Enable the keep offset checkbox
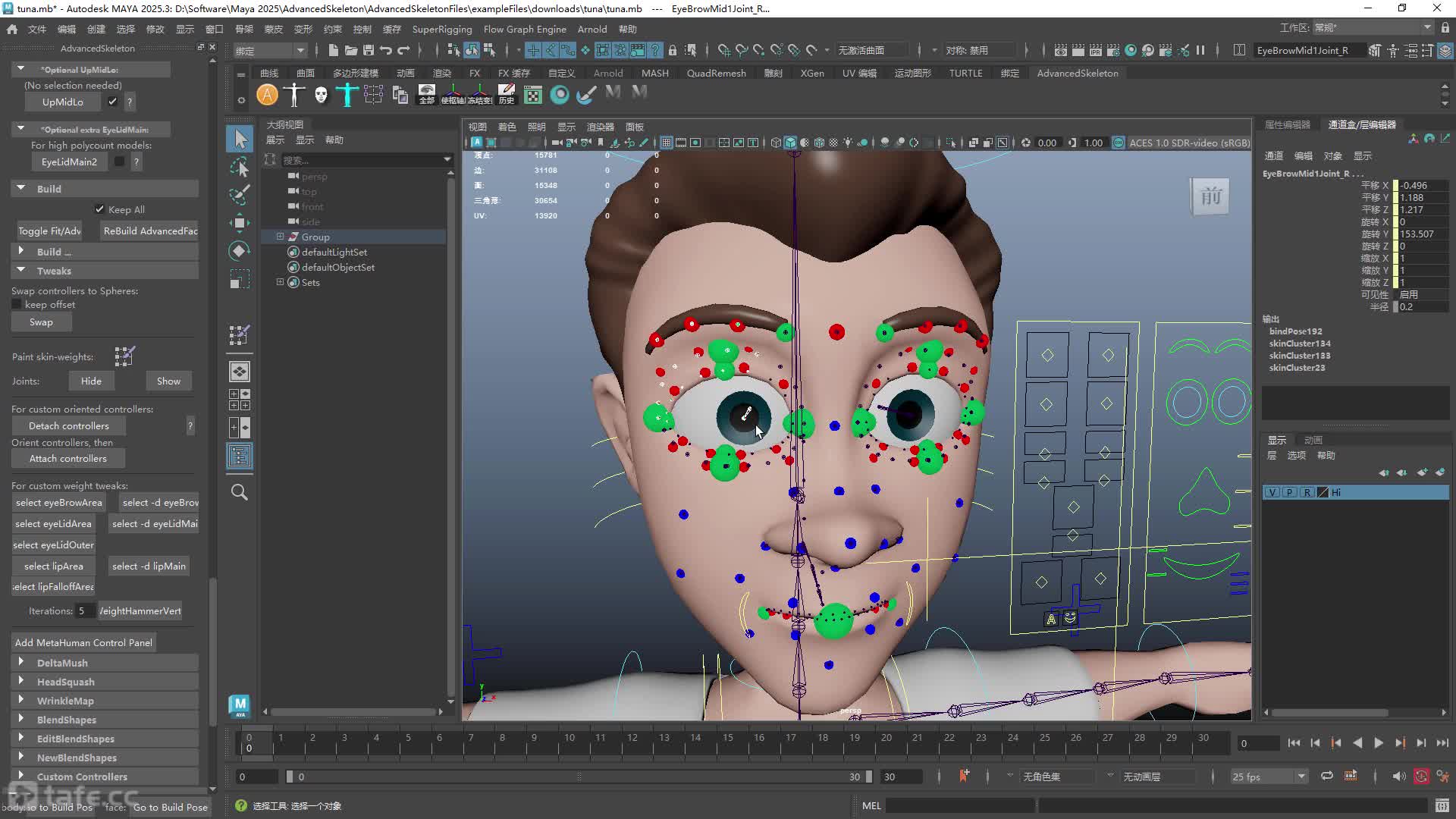The image size is (1456, 819). pos(17,304)
